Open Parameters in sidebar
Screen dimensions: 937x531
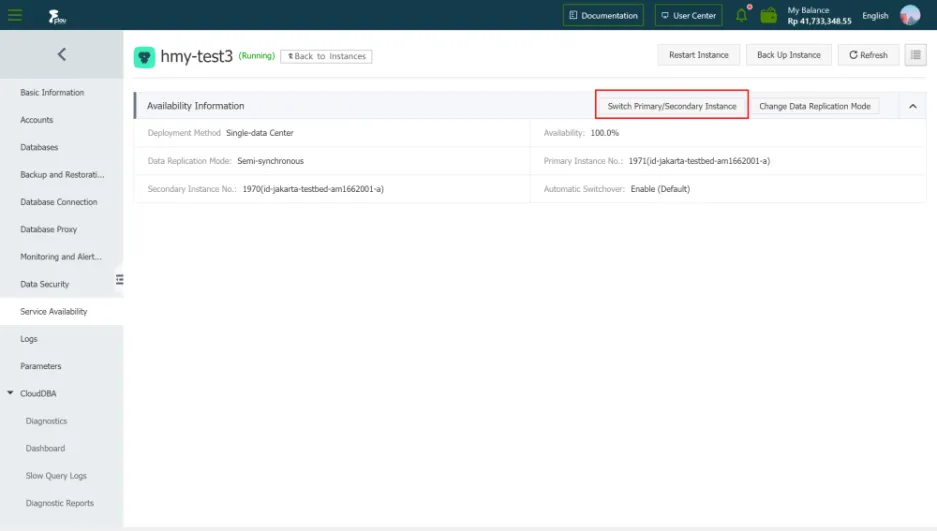(x=41, y=366)
